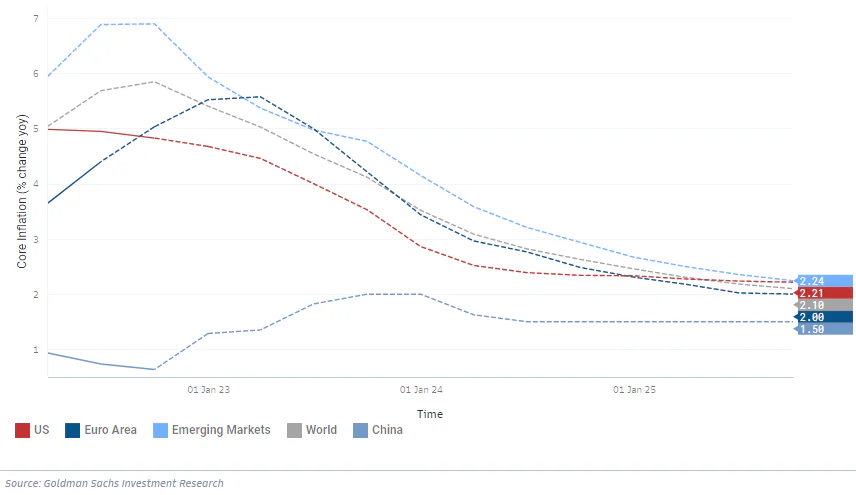The width and height of the screenshot is (856, 495).
Task: Click the 01 Jan 24 axis label
Action: tap(421, 390)
